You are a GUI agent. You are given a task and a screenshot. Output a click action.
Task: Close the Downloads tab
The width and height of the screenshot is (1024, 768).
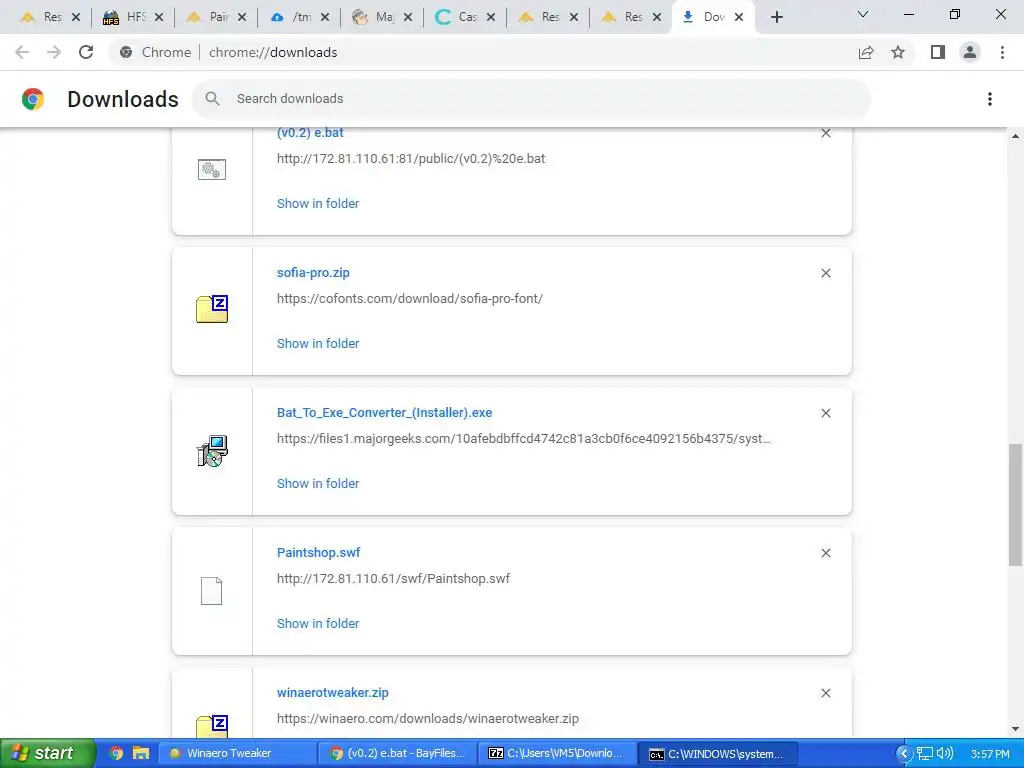pos(739,17)
